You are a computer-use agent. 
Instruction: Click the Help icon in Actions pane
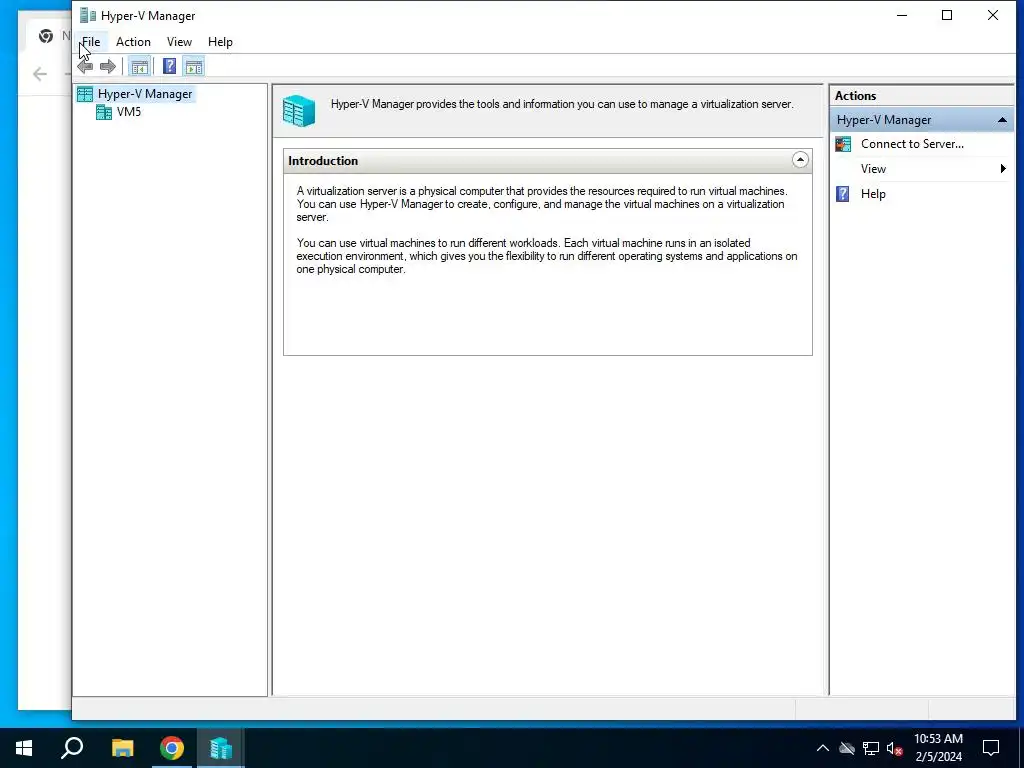click(843, 194)
